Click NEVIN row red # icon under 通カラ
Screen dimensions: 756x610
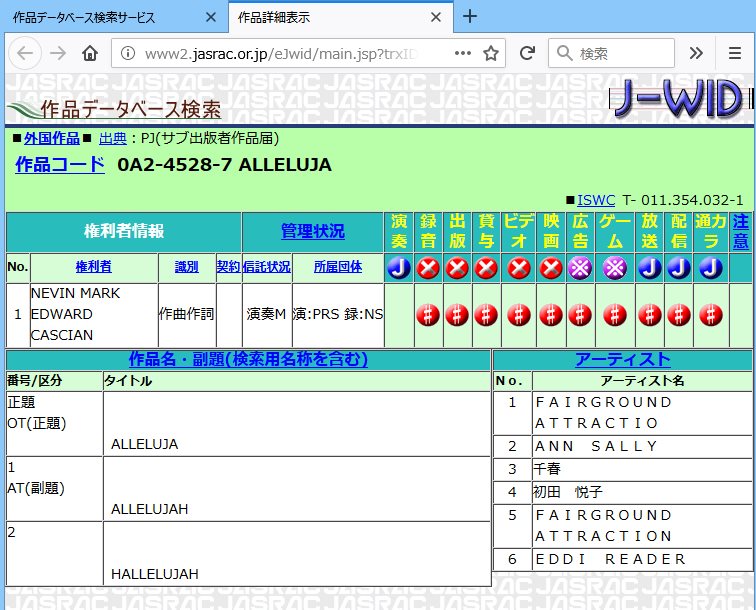711,315
